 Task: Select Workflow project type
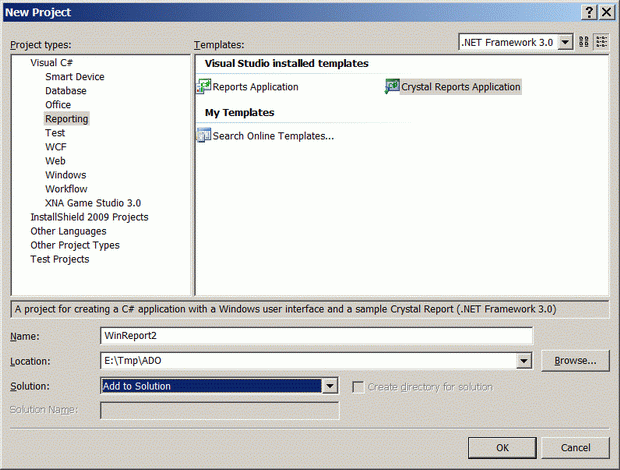click(66, 189)
